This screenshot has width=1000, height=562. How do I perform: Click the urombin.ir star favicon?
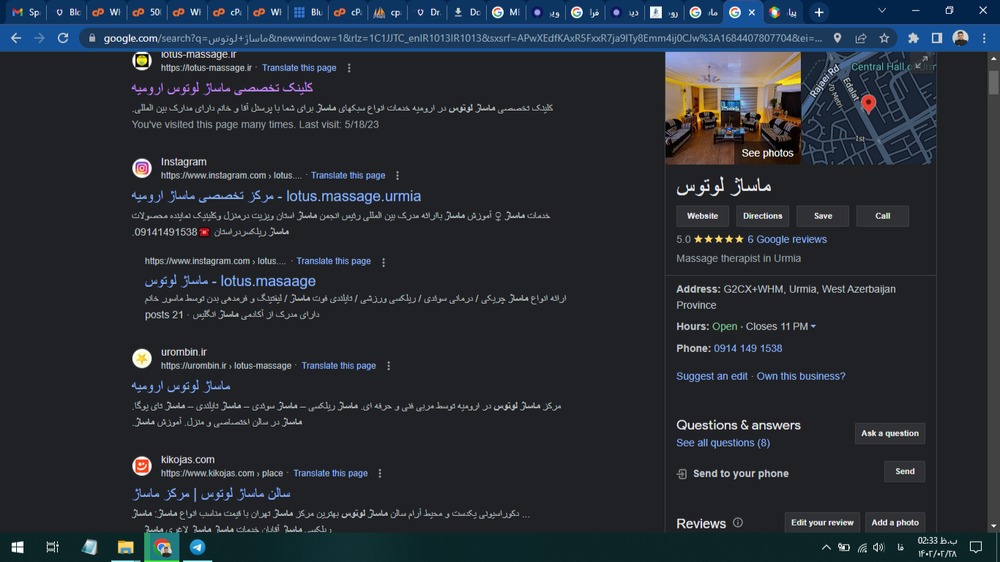tap(142, 358)
